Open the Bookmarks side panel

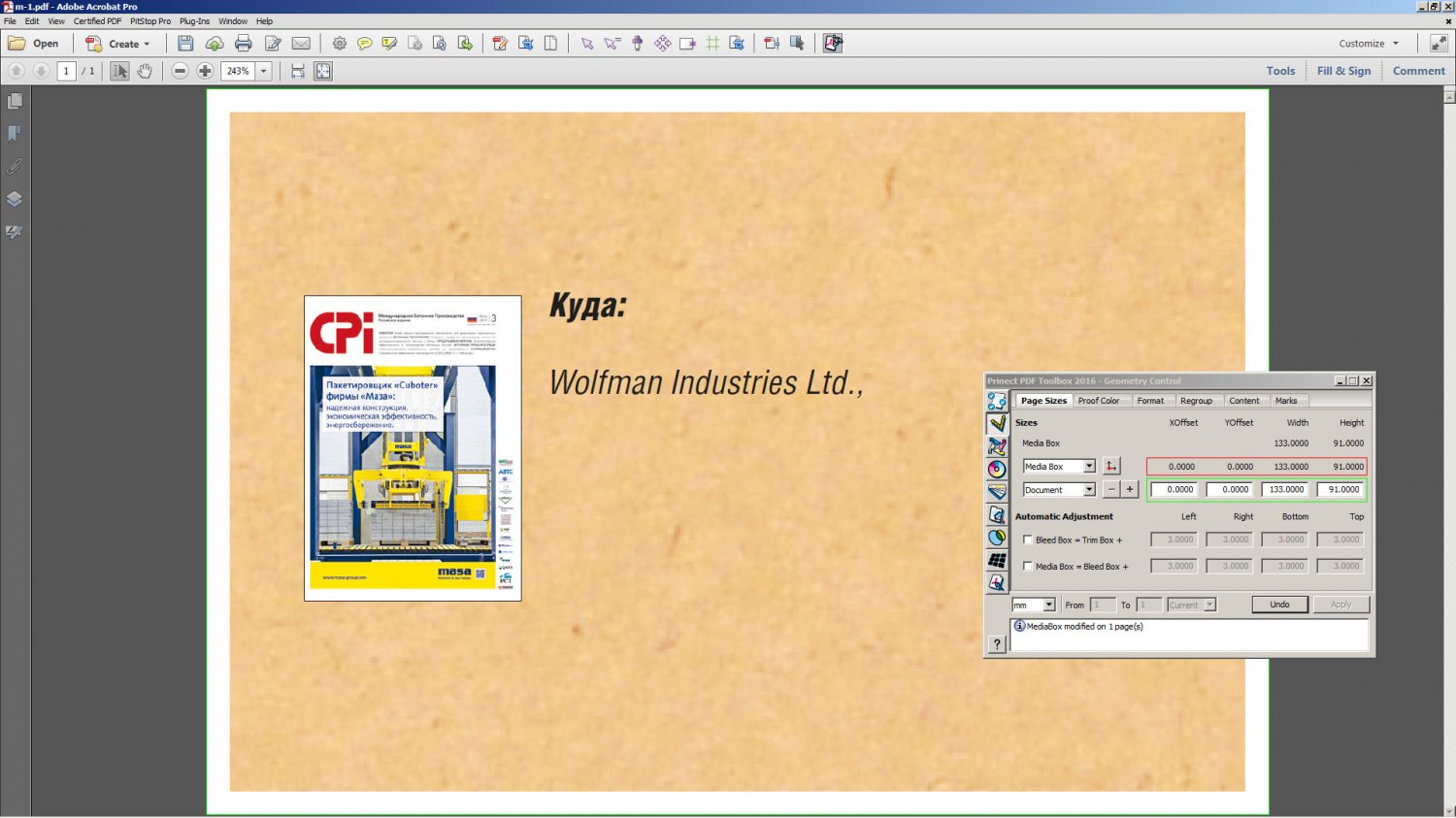point(15,134)
